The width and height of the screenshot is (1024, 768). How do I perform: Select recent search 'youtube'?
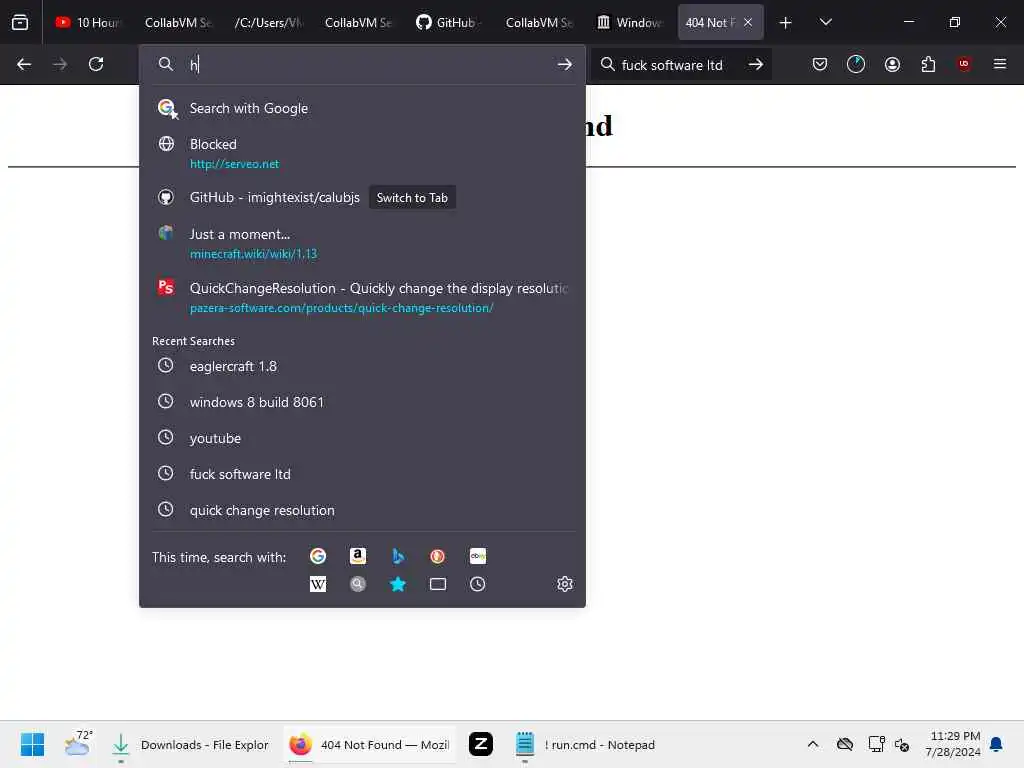[362, 438]
